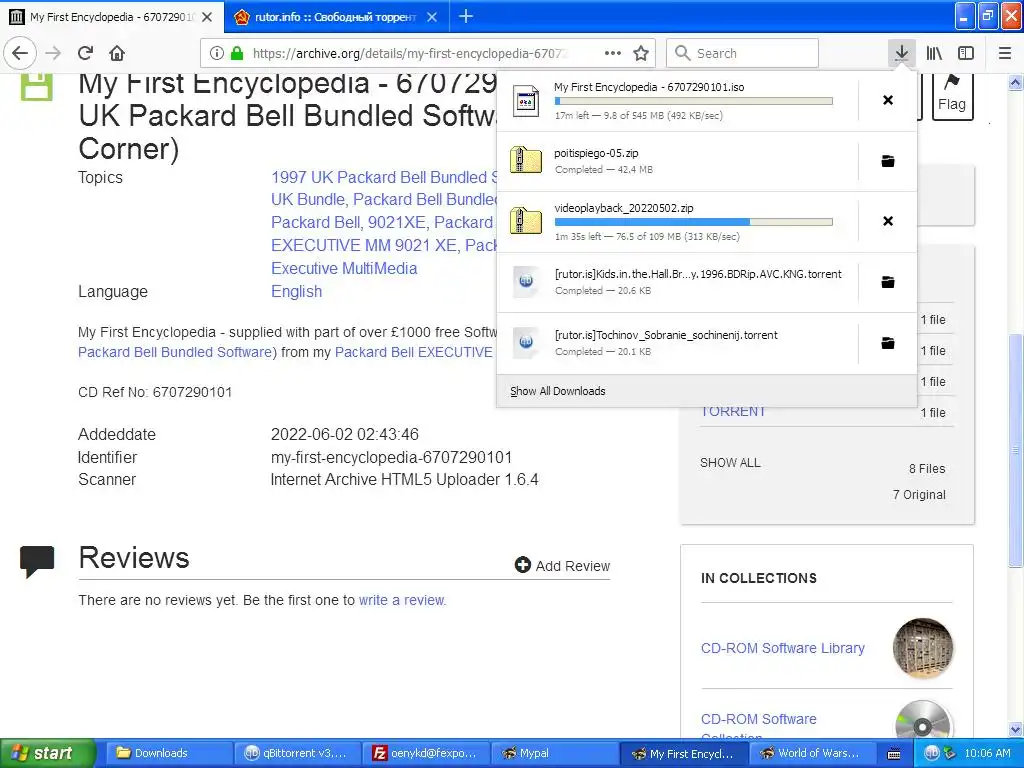Open the Executive MultiMedia topic link
Viewport: 1024px width, 768px height.
344,268
